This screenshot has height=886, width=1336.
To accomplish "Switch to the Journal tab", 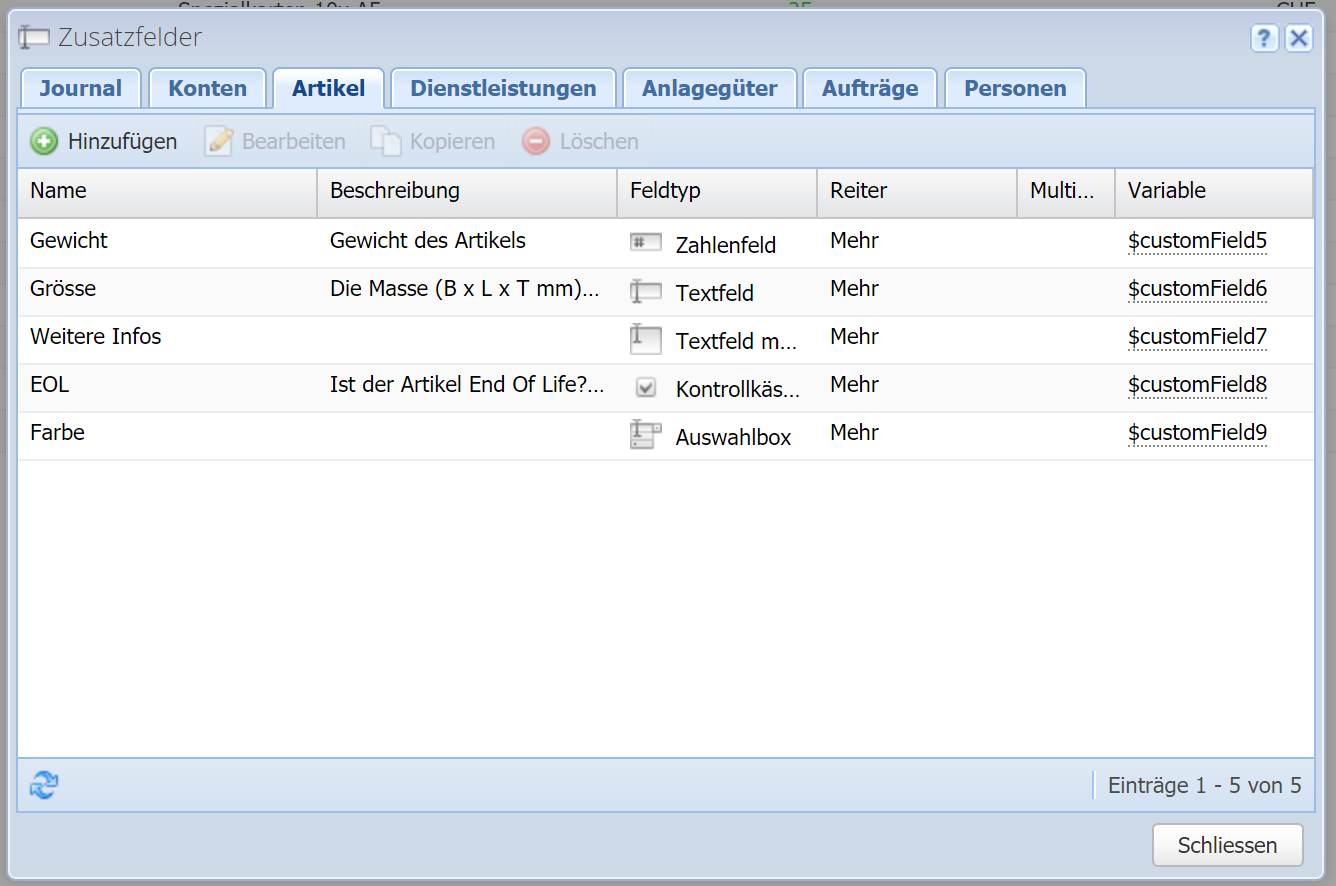I will [x=81, y=88].
